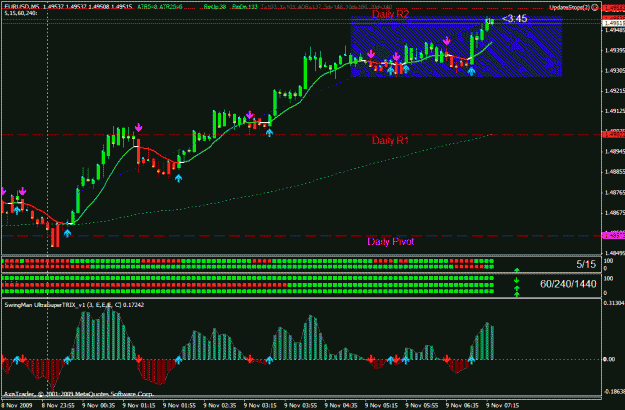Image resolution: width=625 pixels, height=410 pixels.
Task: Click the magenta sell arrow near 9 Nov 03:15 on the price chart
Action: pos(250,115)
